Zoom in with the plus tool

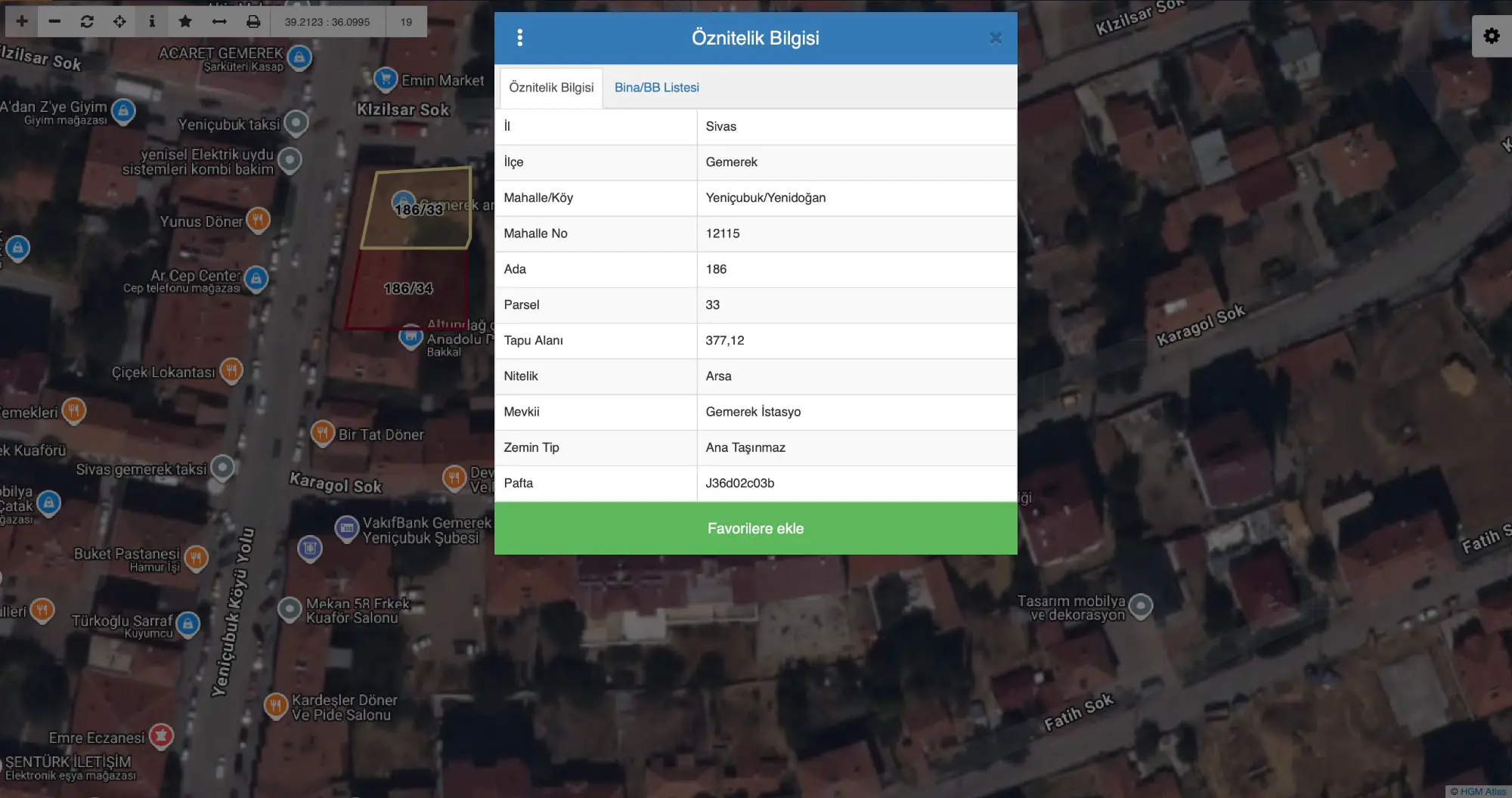pyautogui.click(x=22, y=21)
